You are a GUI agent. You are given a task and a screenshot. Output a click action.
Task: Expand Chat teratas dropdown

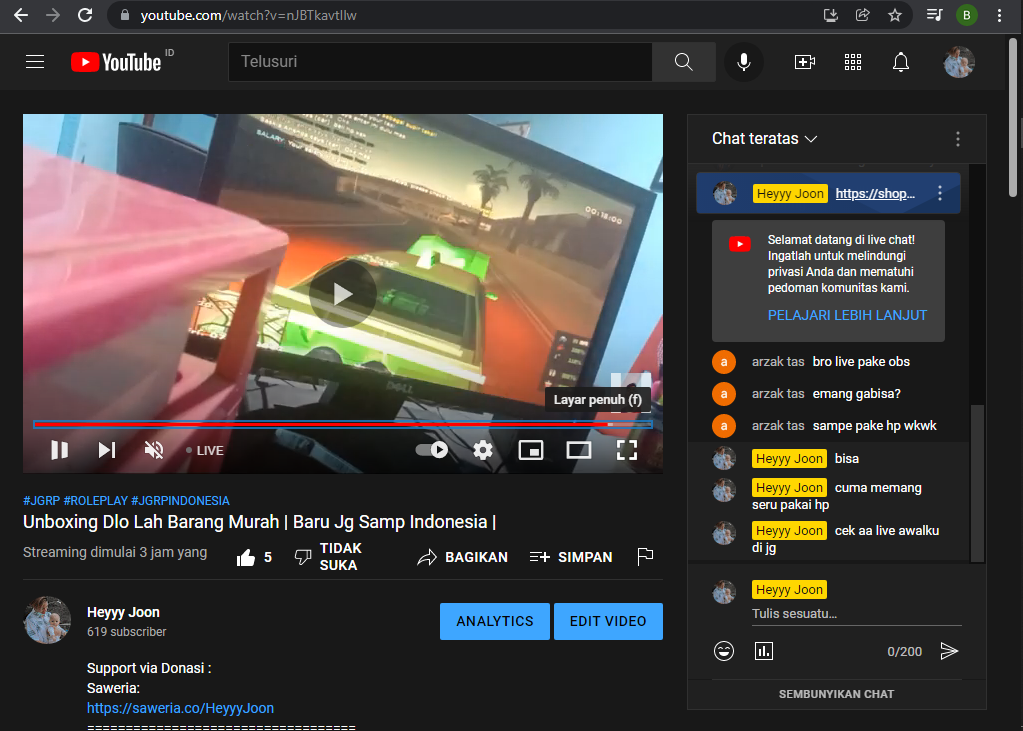click(x=764, y=138)
